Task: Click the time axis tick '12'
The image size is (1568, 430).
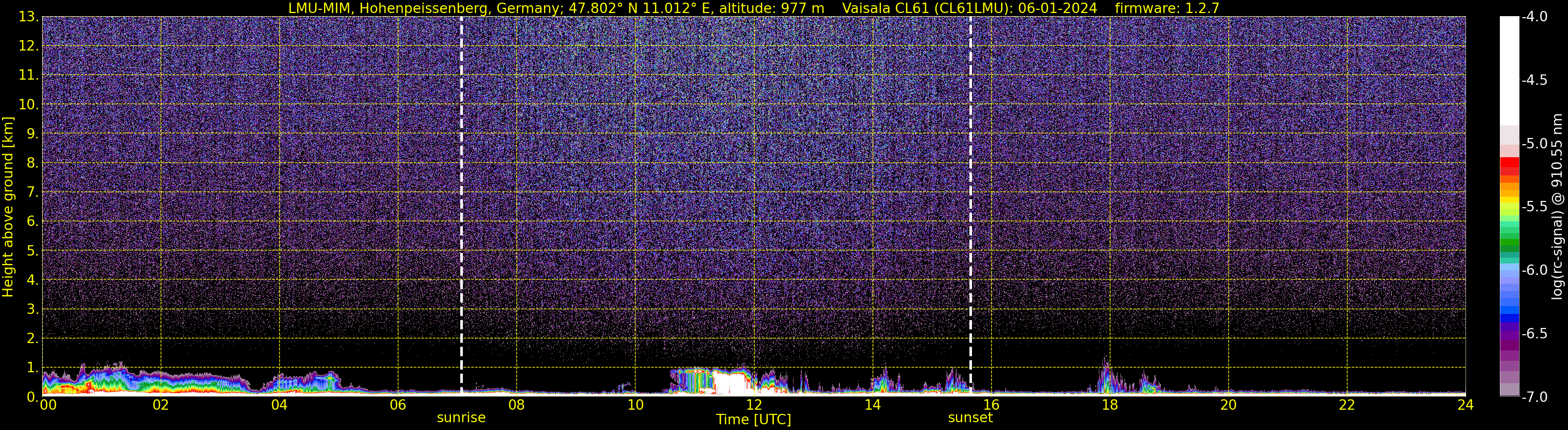Action: pos(754,405)
